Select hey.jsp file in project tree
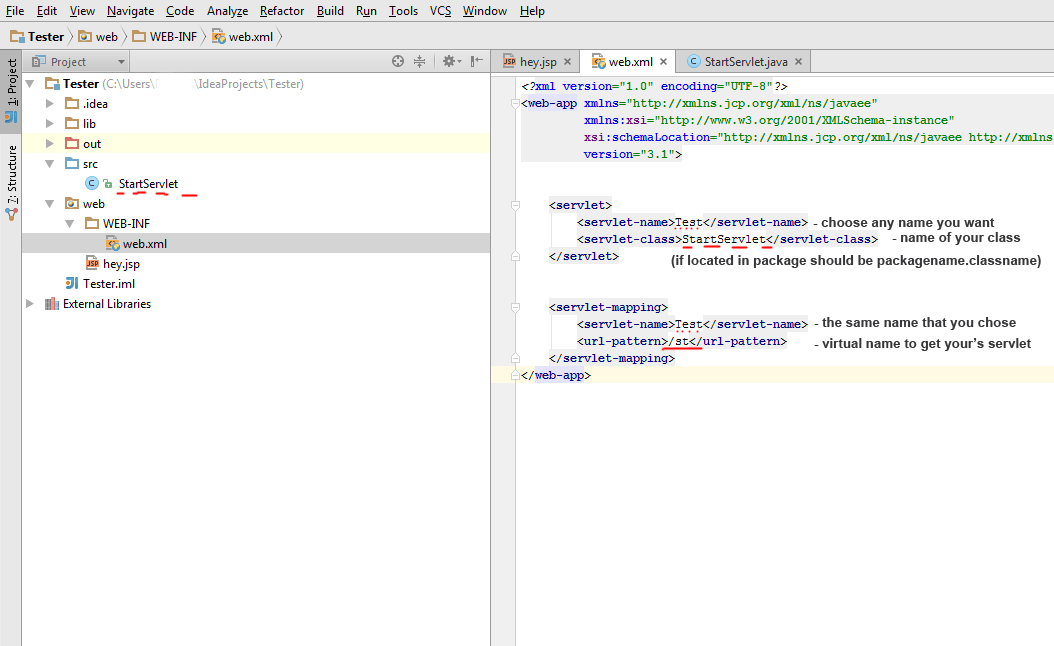1054x646 pixels. click(121, 264)
